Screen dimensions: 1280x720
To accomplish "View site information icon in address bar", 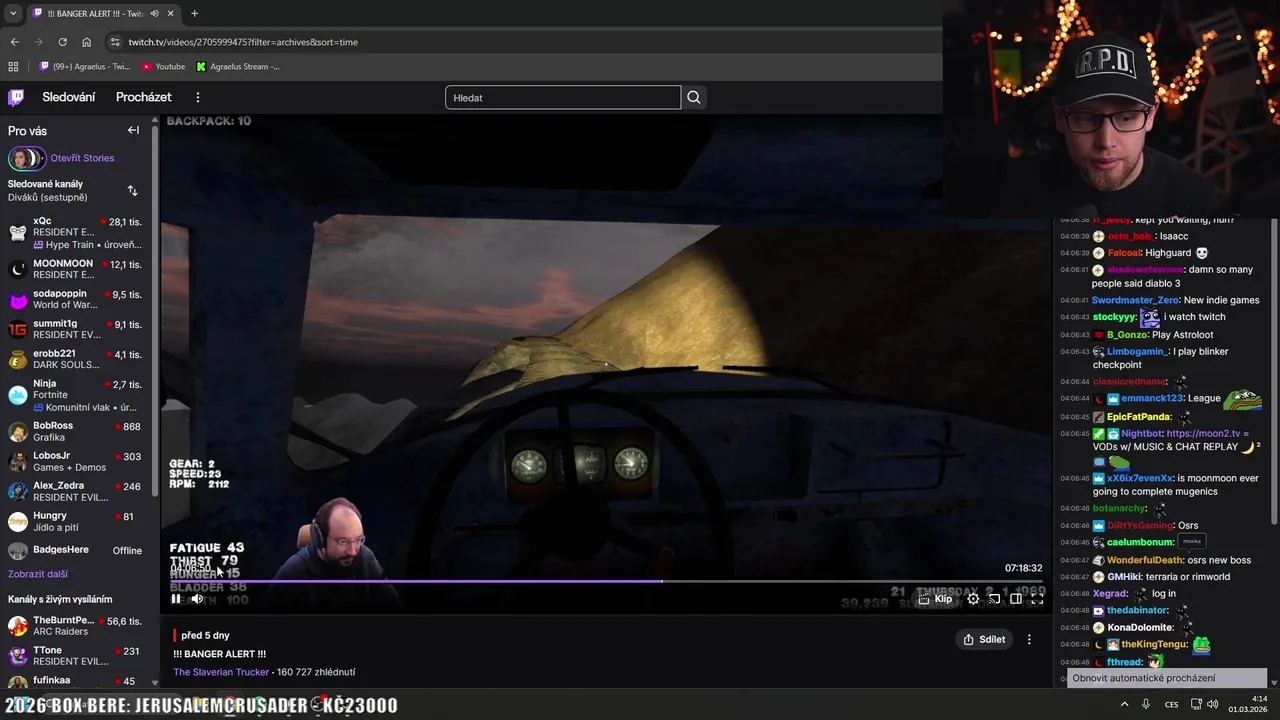I will coord(116,42).
